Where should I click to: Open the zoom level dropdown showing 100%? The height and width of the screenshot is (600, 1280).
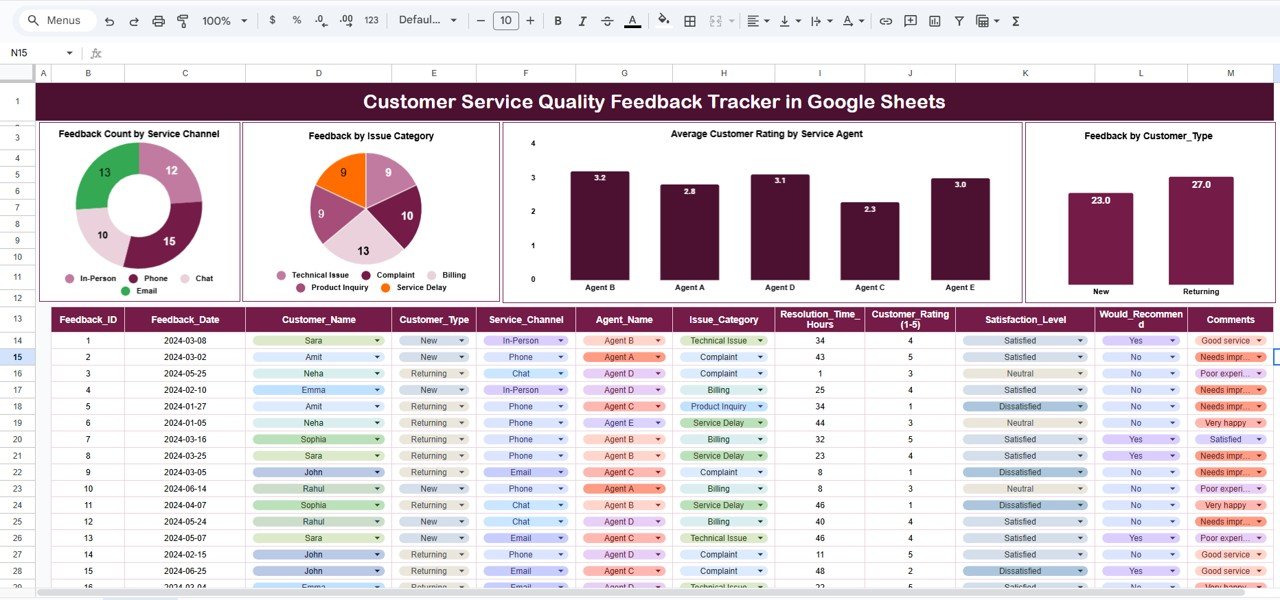pyautogui.click(x=222, y=20)
